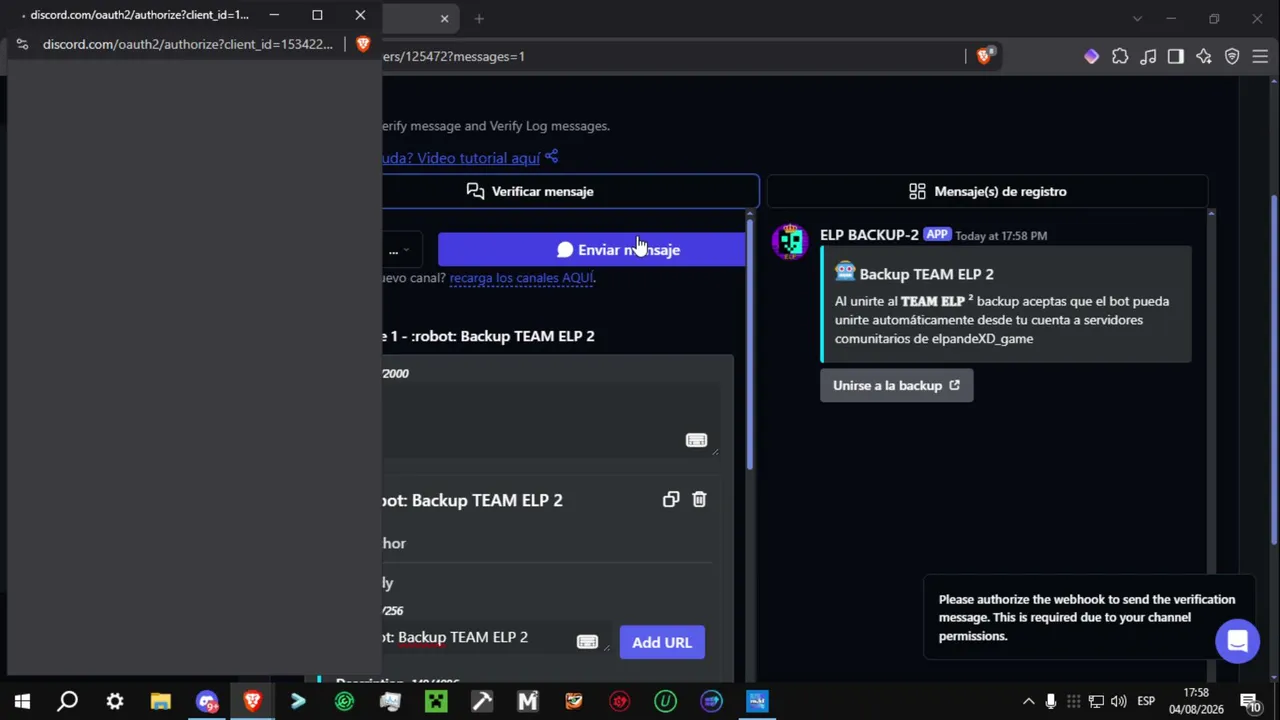Open Discord from the taskbar
This screenshot has height=720, width=1280.
click(206, 701)
